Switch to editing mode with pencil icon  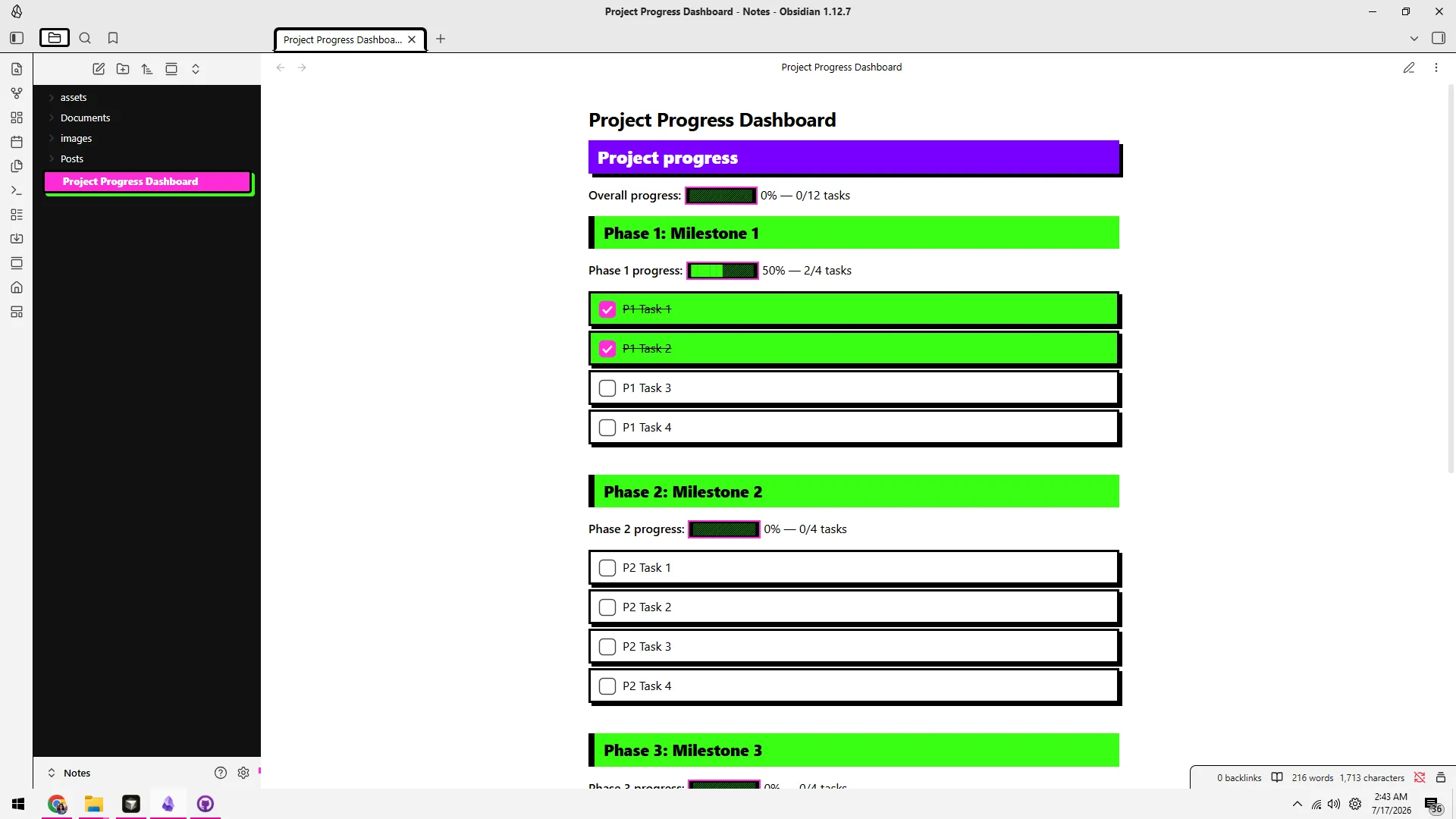tap(1409, 67)
